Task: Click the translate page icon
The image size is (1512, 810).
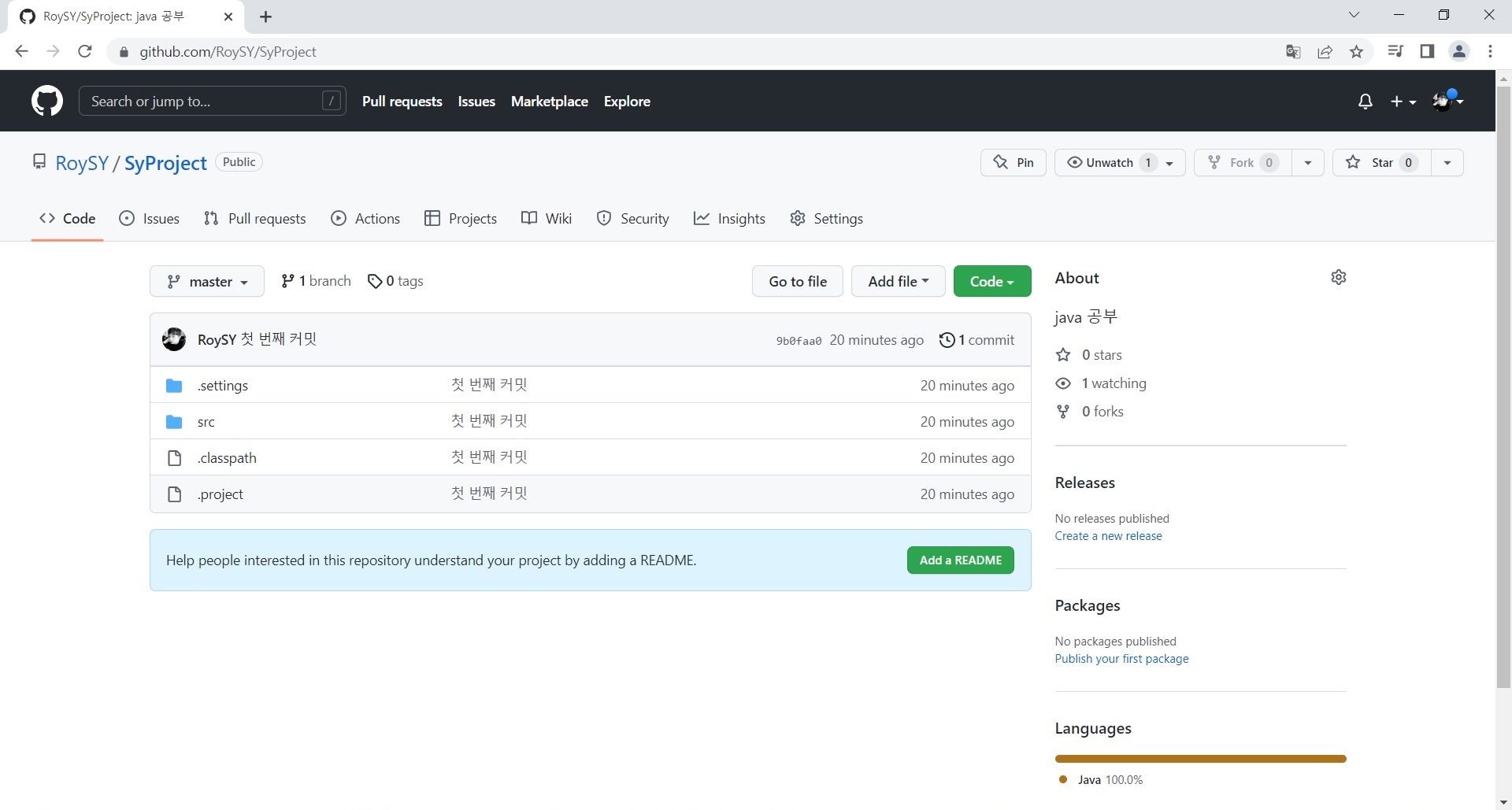Action: click(1293, 52)
